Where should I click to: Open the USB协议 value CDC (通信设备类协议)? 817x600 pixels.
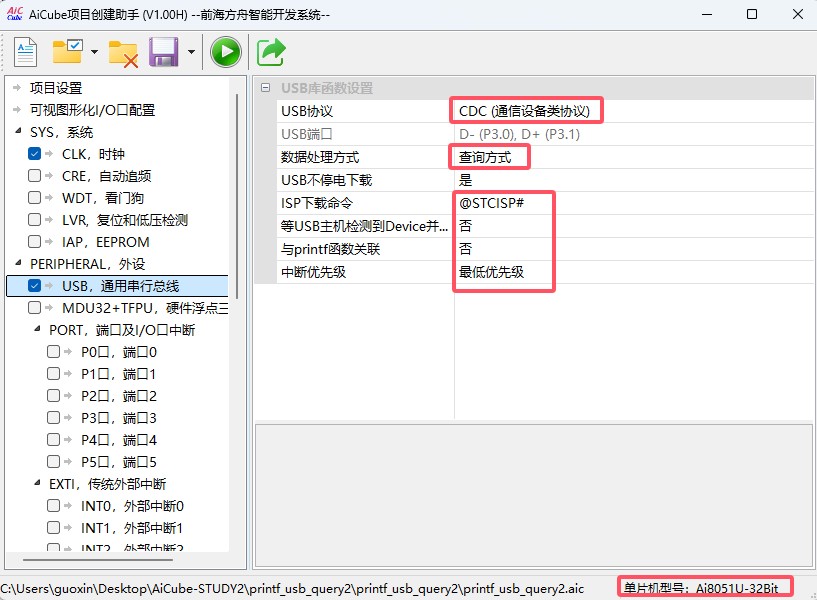[x=524, y=111]
